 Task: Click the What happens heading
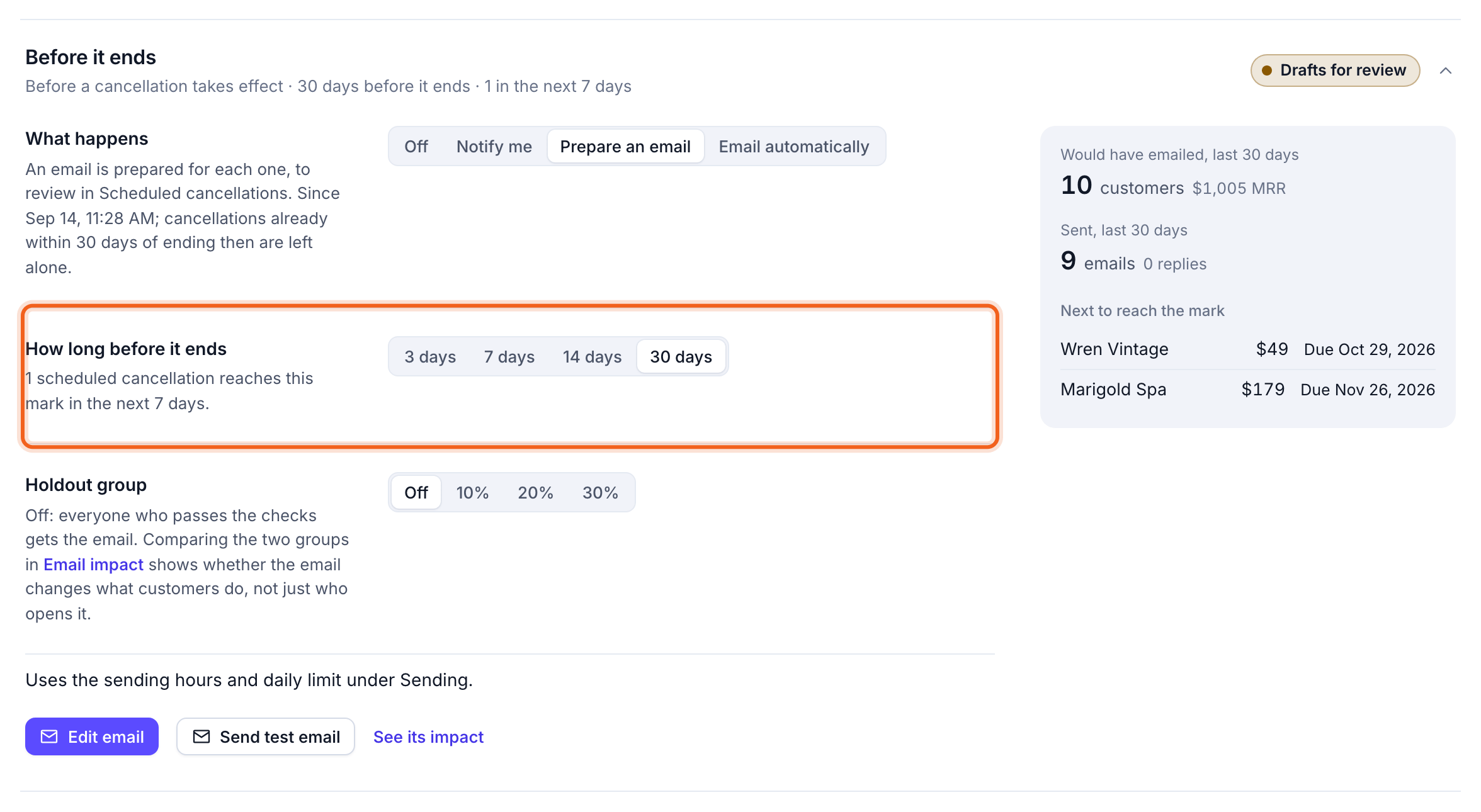pyautogui.click(x=87, y=139)
